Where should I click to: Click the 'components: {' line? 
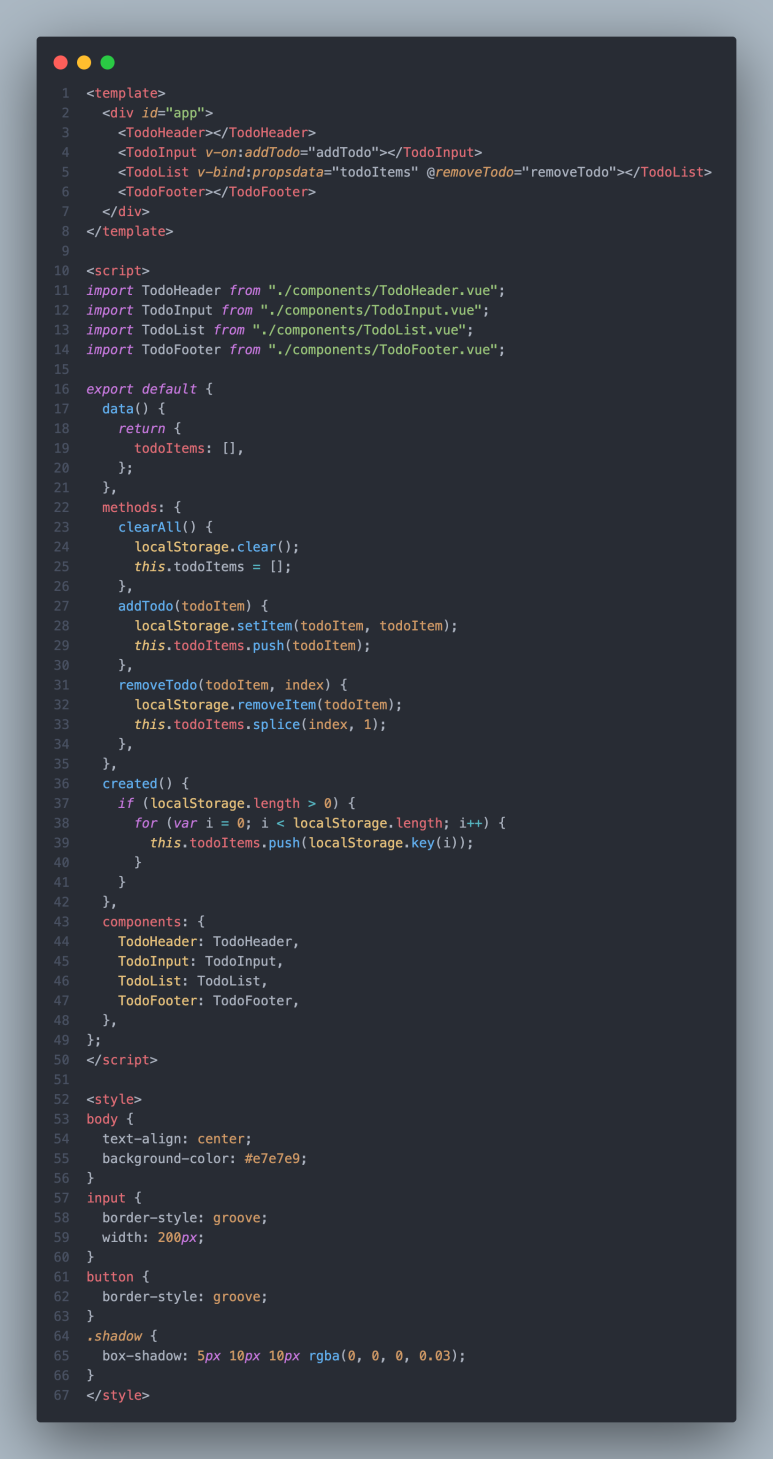point(154,923)
